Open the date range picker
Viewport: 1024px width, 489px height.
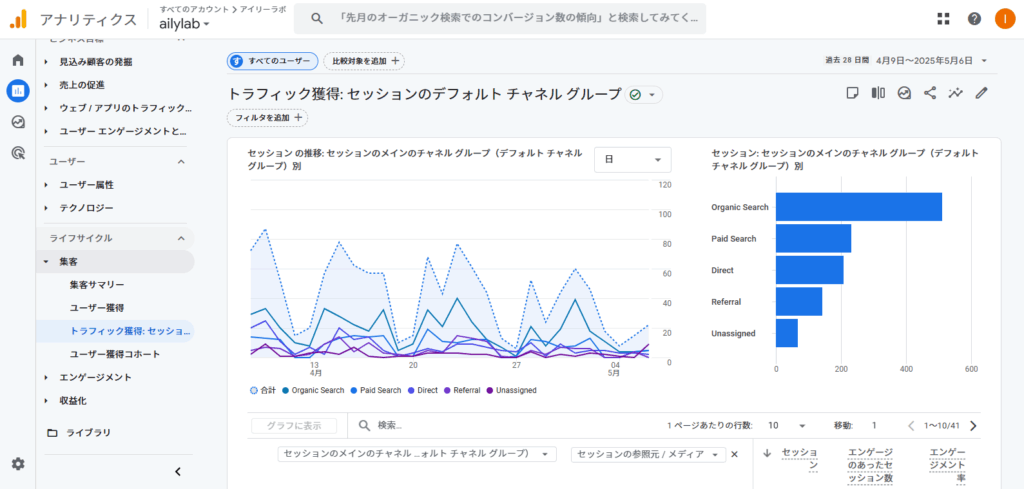pos(906,61)
